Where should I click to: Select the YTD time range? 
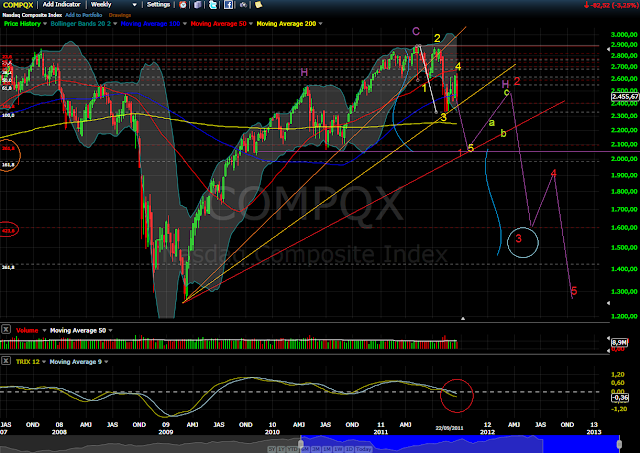tap(292, 449)
